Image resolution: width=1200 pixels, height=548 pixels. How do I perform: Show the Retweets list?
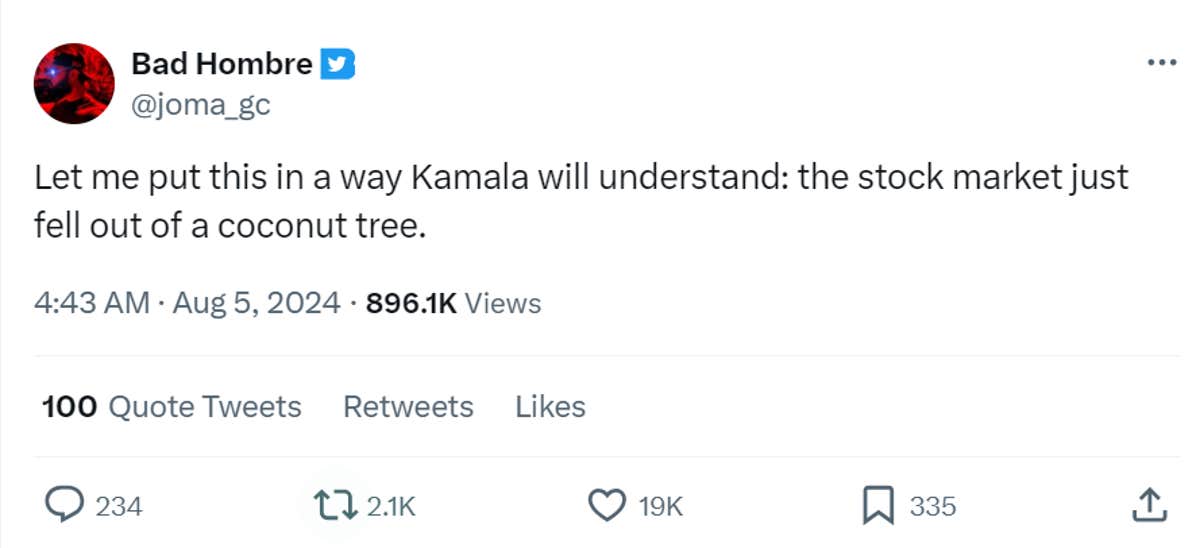tap(408, 407)
